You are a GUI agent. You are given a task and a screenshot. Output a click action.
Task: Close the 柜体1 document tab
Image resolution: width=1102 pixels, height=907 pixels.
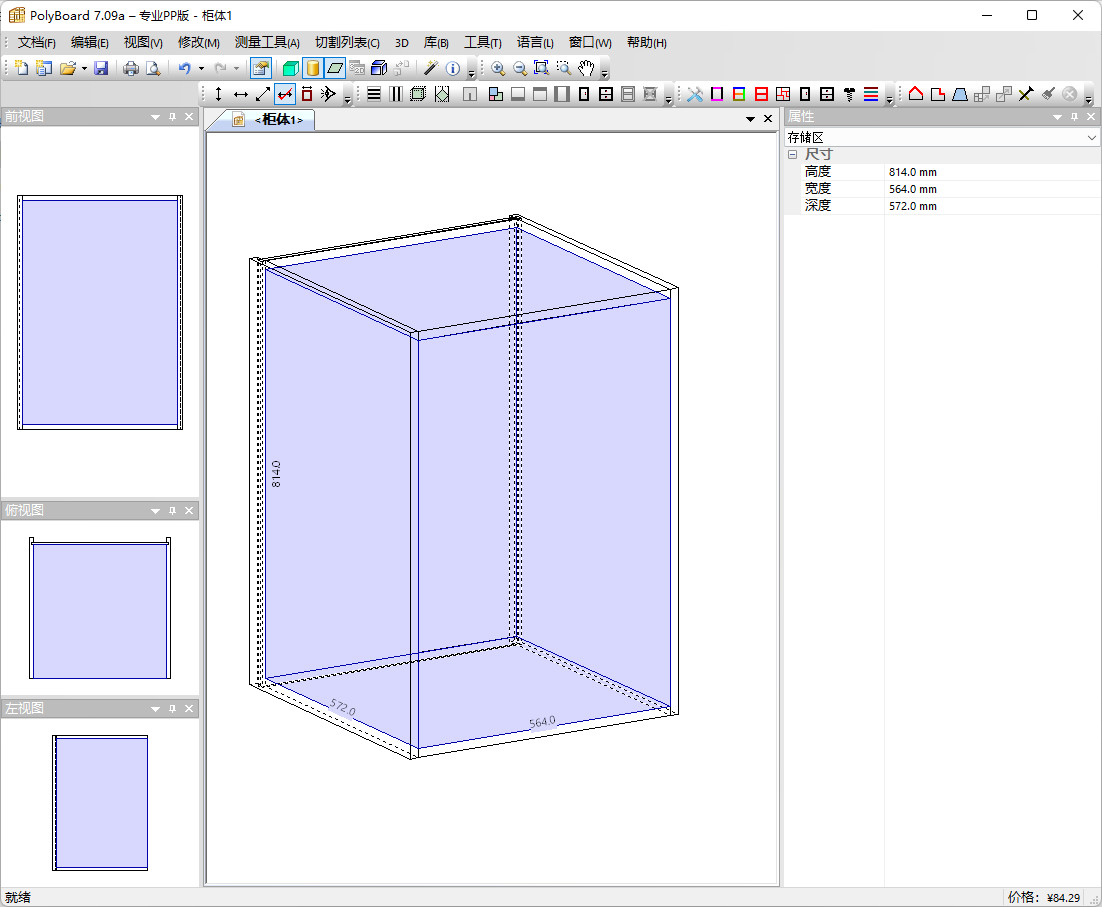768,119
